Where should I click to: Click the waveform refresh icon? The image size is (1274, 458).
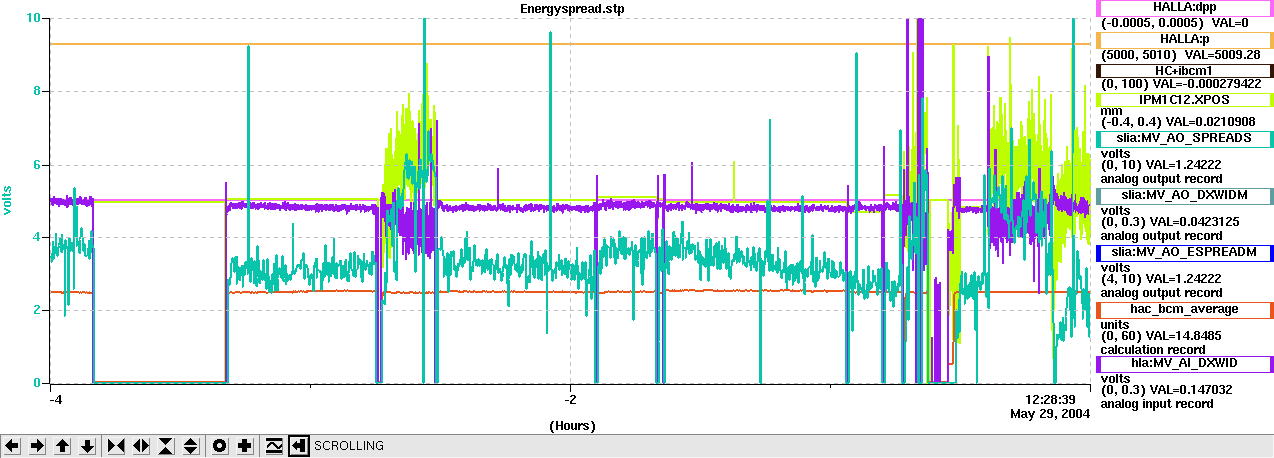[x=274, y=446]
